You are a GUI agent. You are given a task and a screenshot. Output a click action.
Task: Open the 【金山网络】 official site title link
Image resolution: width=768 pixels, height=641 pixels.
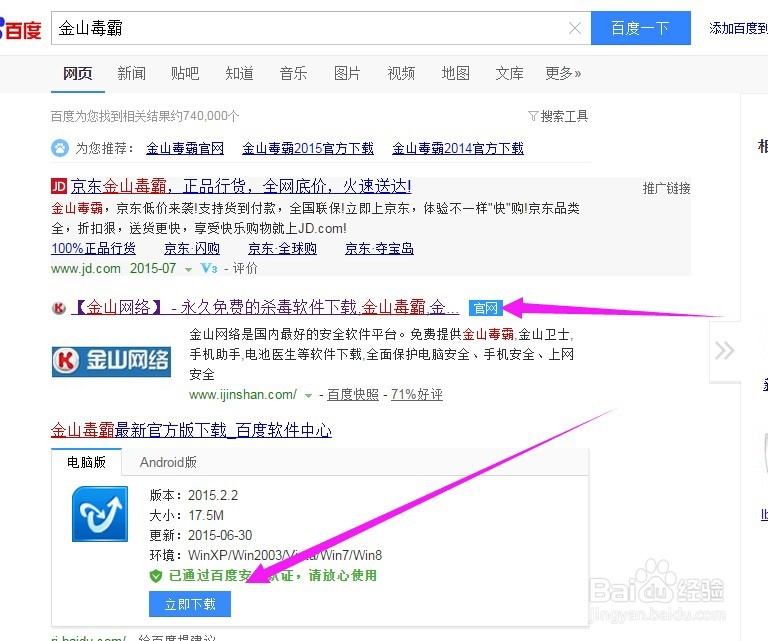coord(265,308)
